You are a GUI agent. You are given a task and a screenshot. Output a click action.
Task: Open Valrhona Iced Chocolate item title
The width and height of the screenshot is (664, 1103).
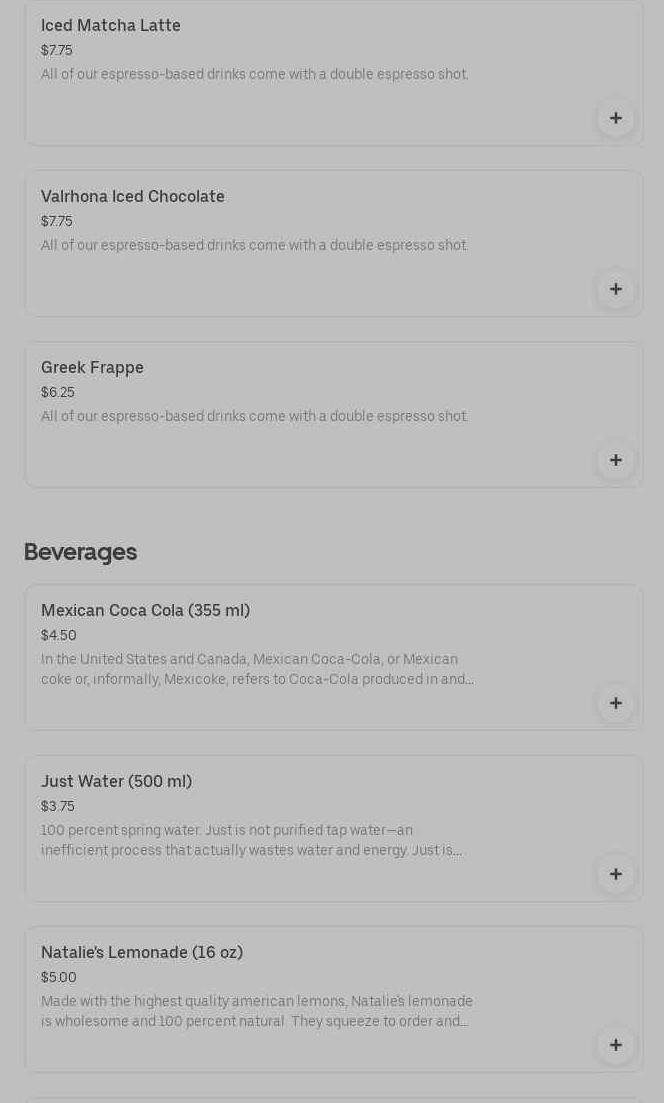point(133,197)
